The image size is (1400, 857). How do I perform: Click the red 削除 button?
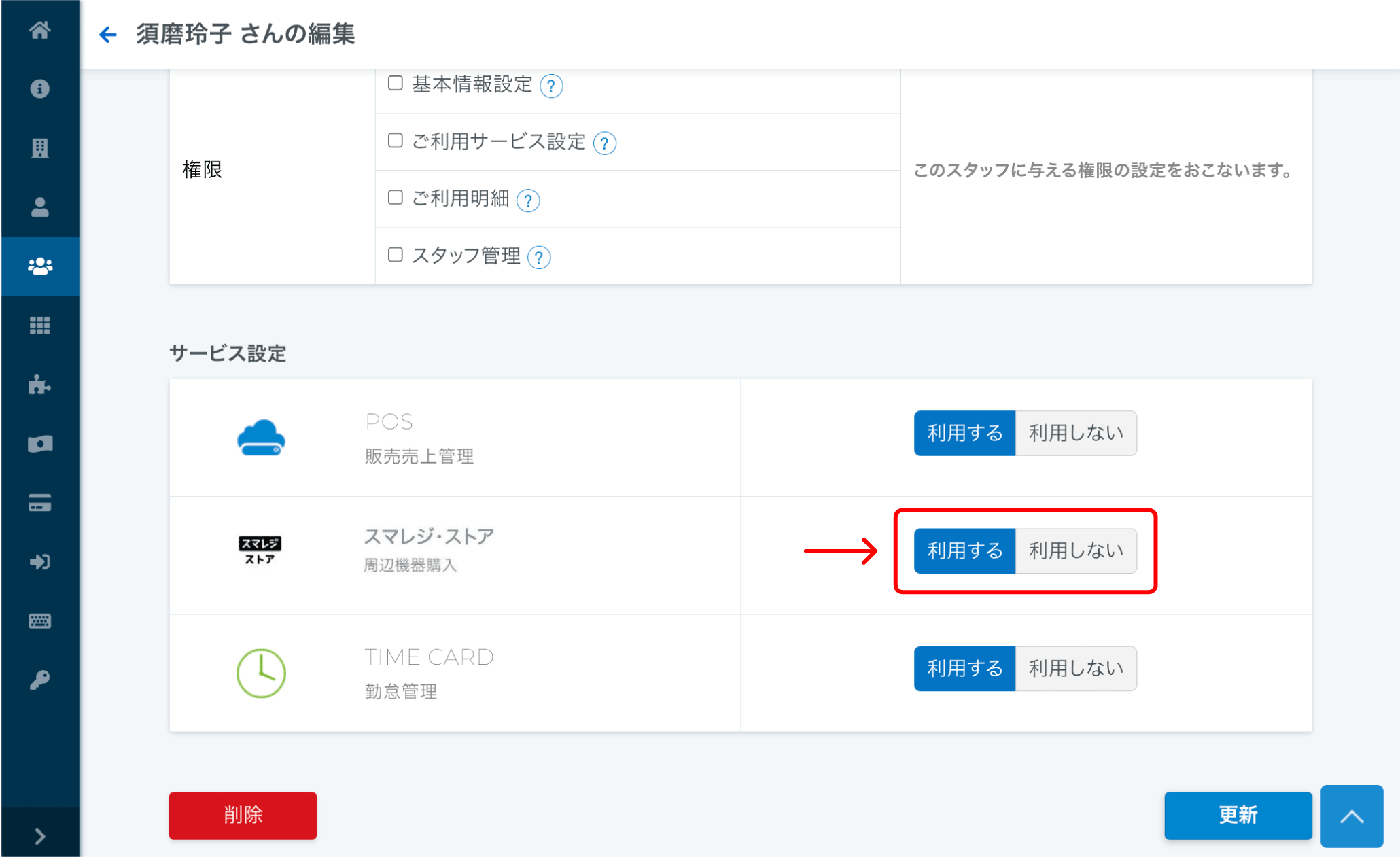point(243,815)
